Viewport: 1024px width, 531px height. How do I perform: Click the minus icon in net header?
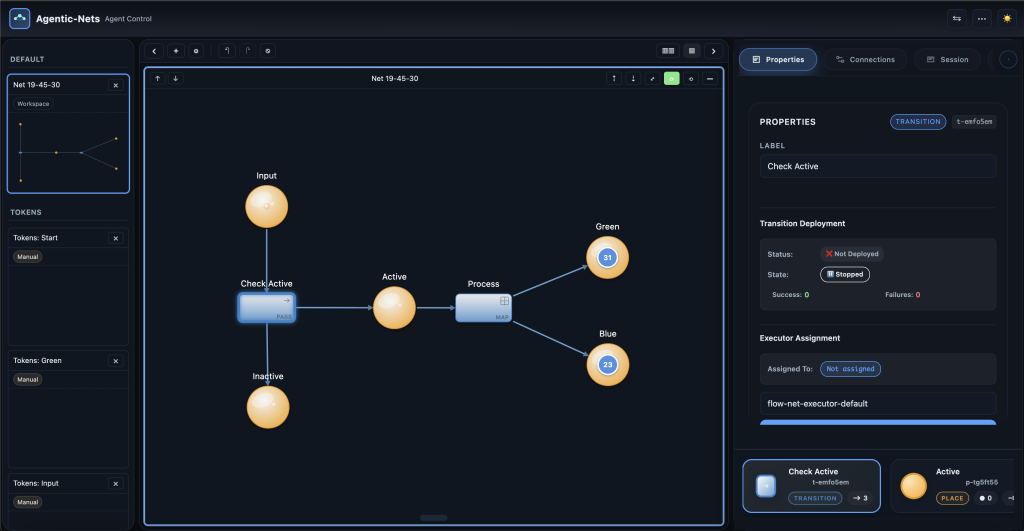[710, 78]
